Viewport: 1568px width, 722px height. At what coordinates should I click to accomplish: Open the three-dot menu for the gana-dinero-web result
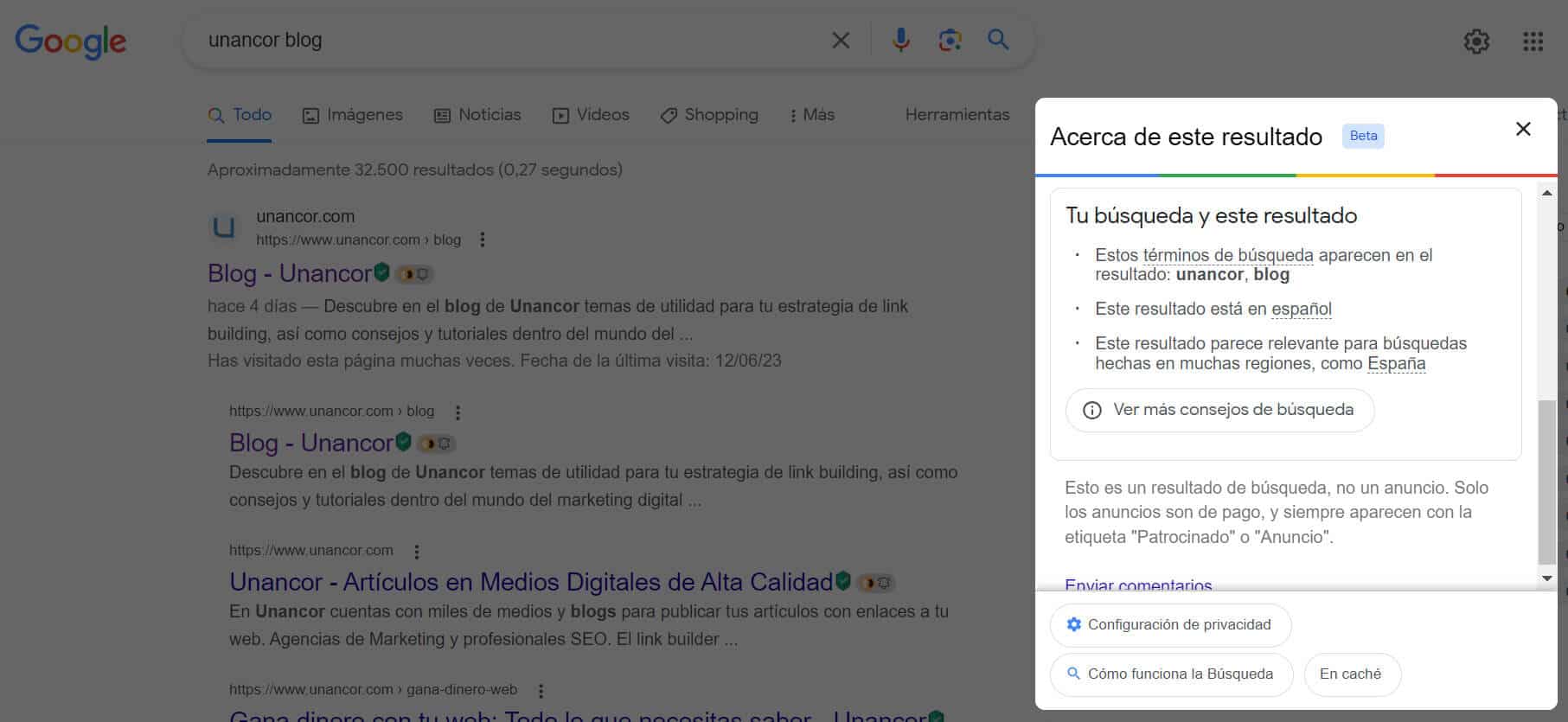tap(541, 691)
